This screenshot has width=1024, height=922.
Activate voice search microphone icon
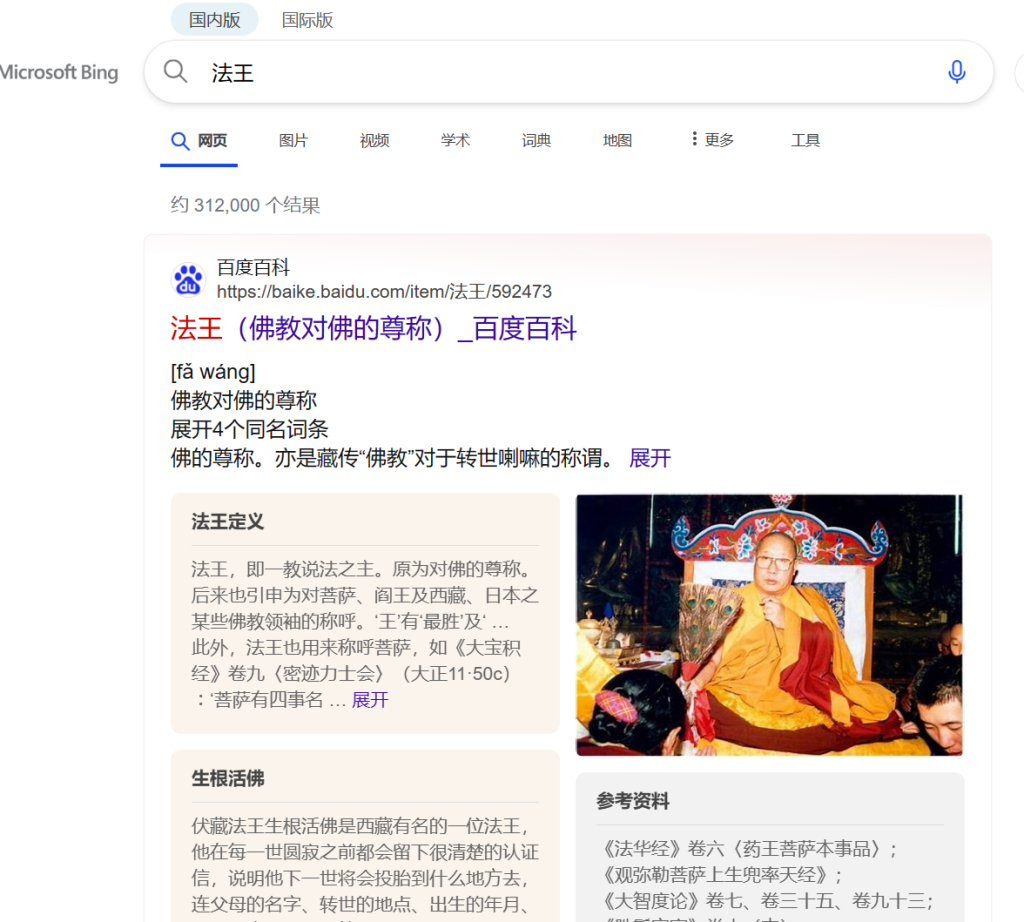tap(956, 72)
